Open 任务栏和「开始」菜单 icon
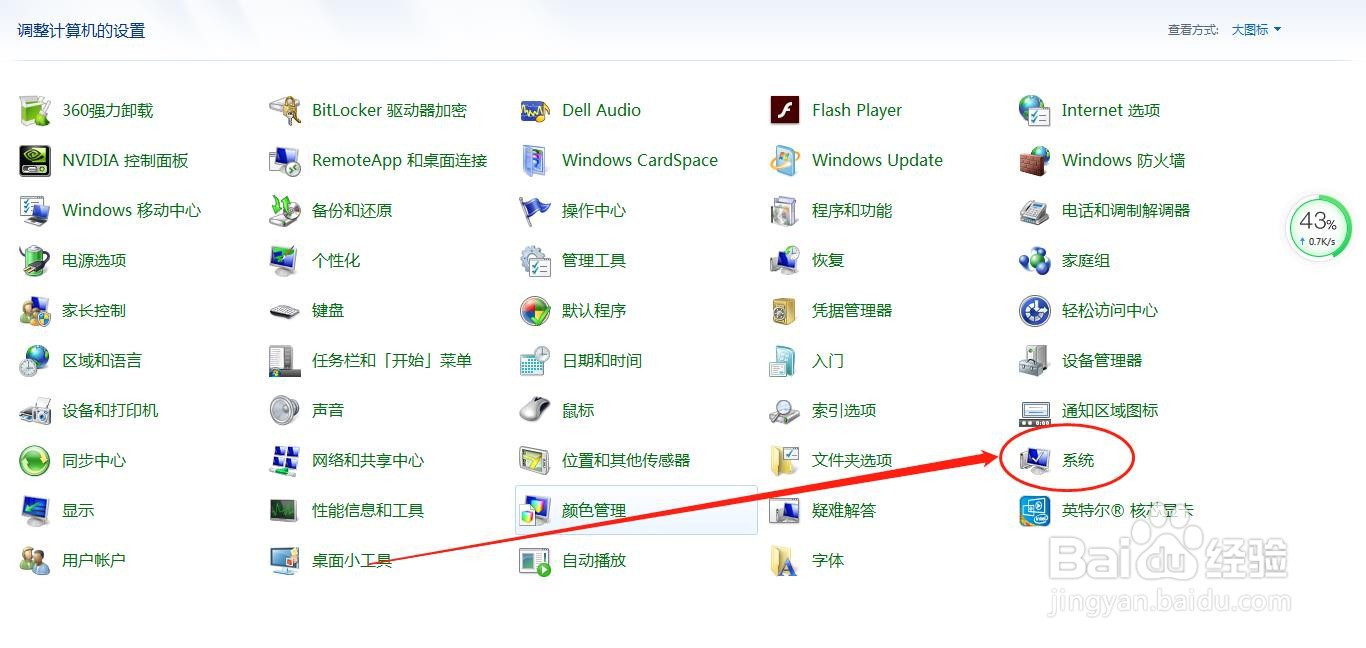Viewport: 1366px width, 648px height. coord(285,360)
